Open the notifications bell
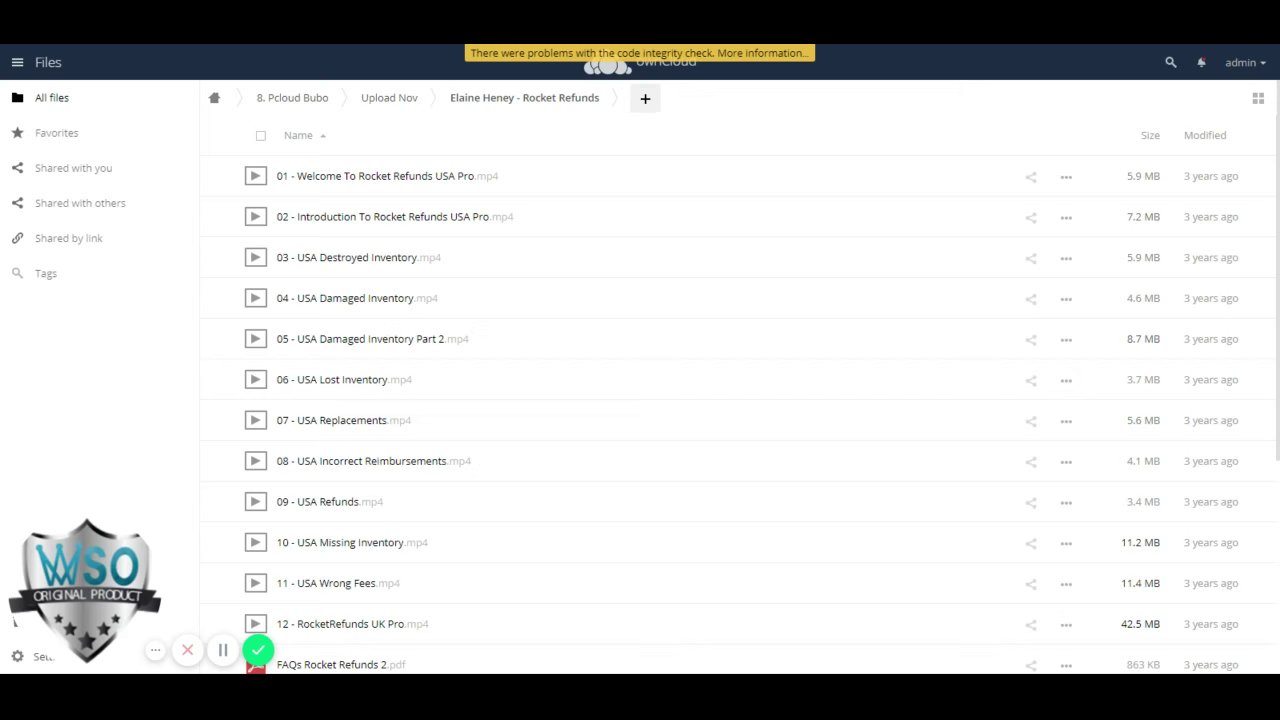 pos(1201,62)
